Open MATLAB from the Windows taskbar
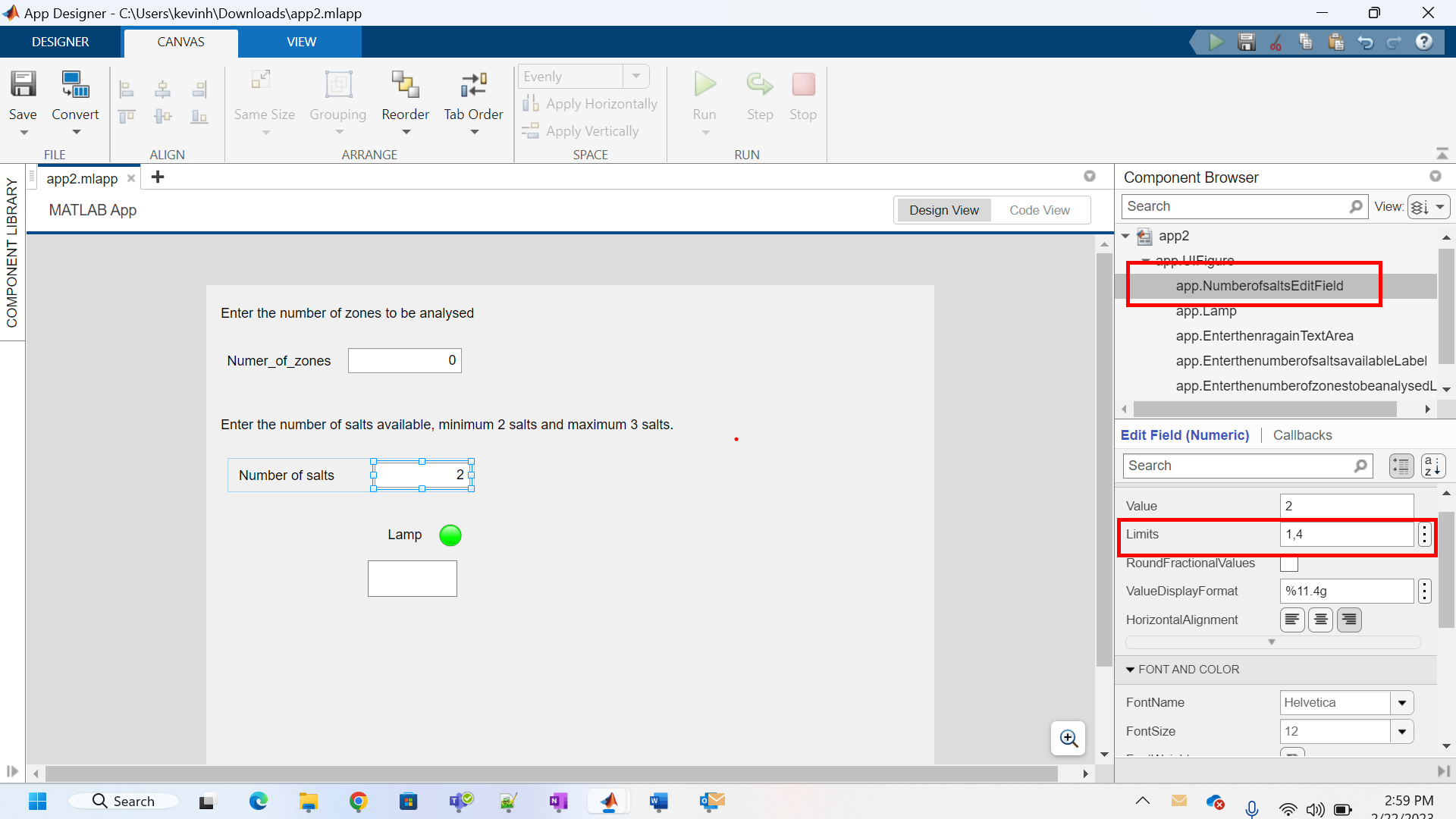This screenshot has height=819, width=1456. click(609, 802)
